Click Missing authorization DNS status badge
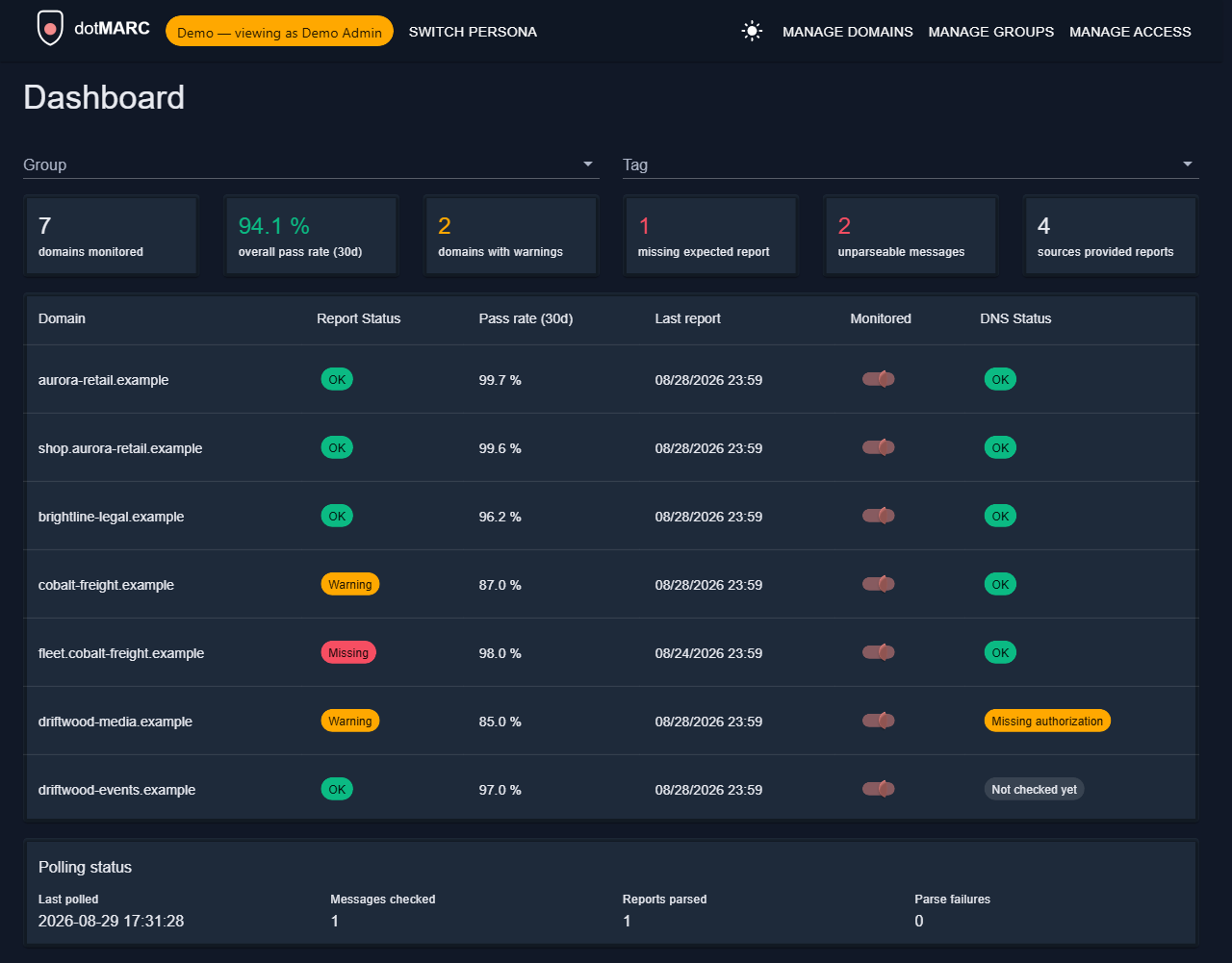 (x=1047, y=721)
